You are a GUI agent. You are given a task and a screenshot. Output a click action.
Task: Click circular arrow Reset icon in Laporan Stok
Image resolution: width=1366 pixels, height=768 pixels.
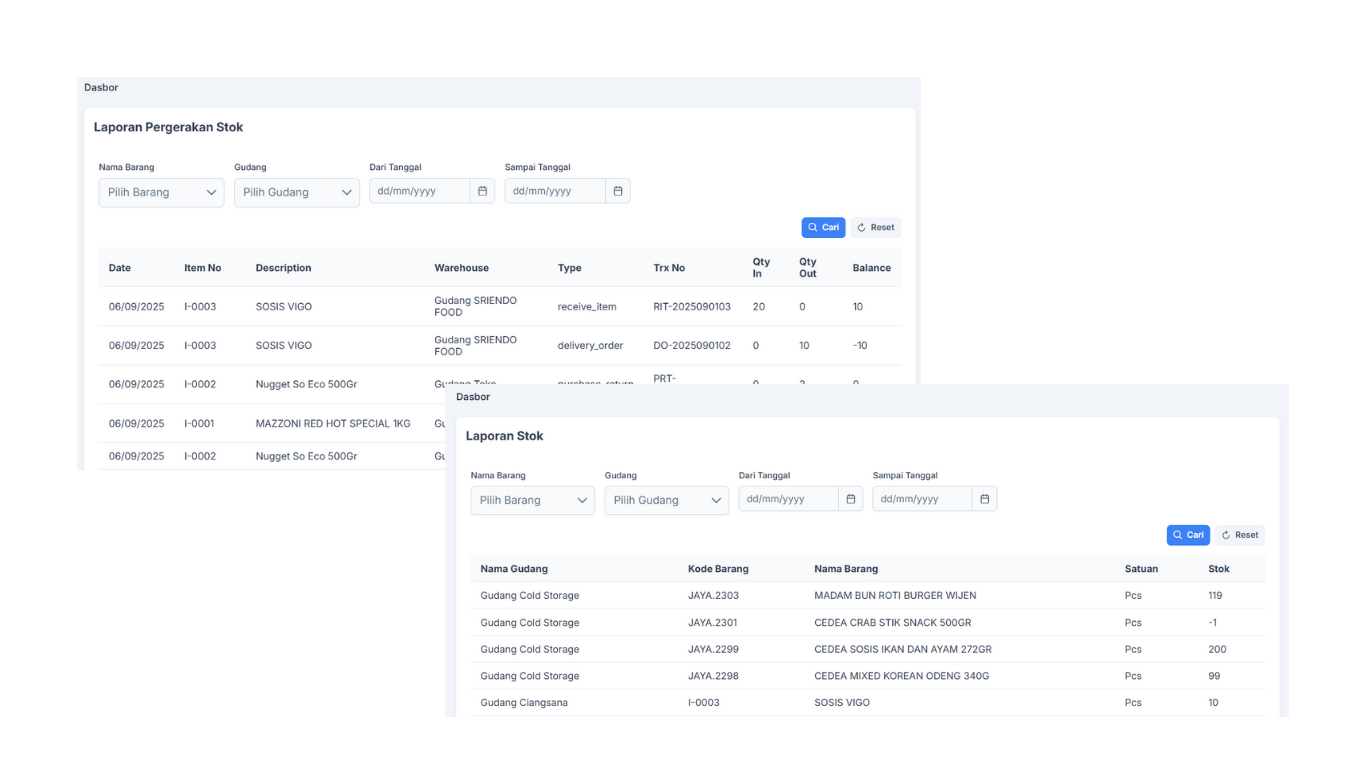click(1226, 535)
